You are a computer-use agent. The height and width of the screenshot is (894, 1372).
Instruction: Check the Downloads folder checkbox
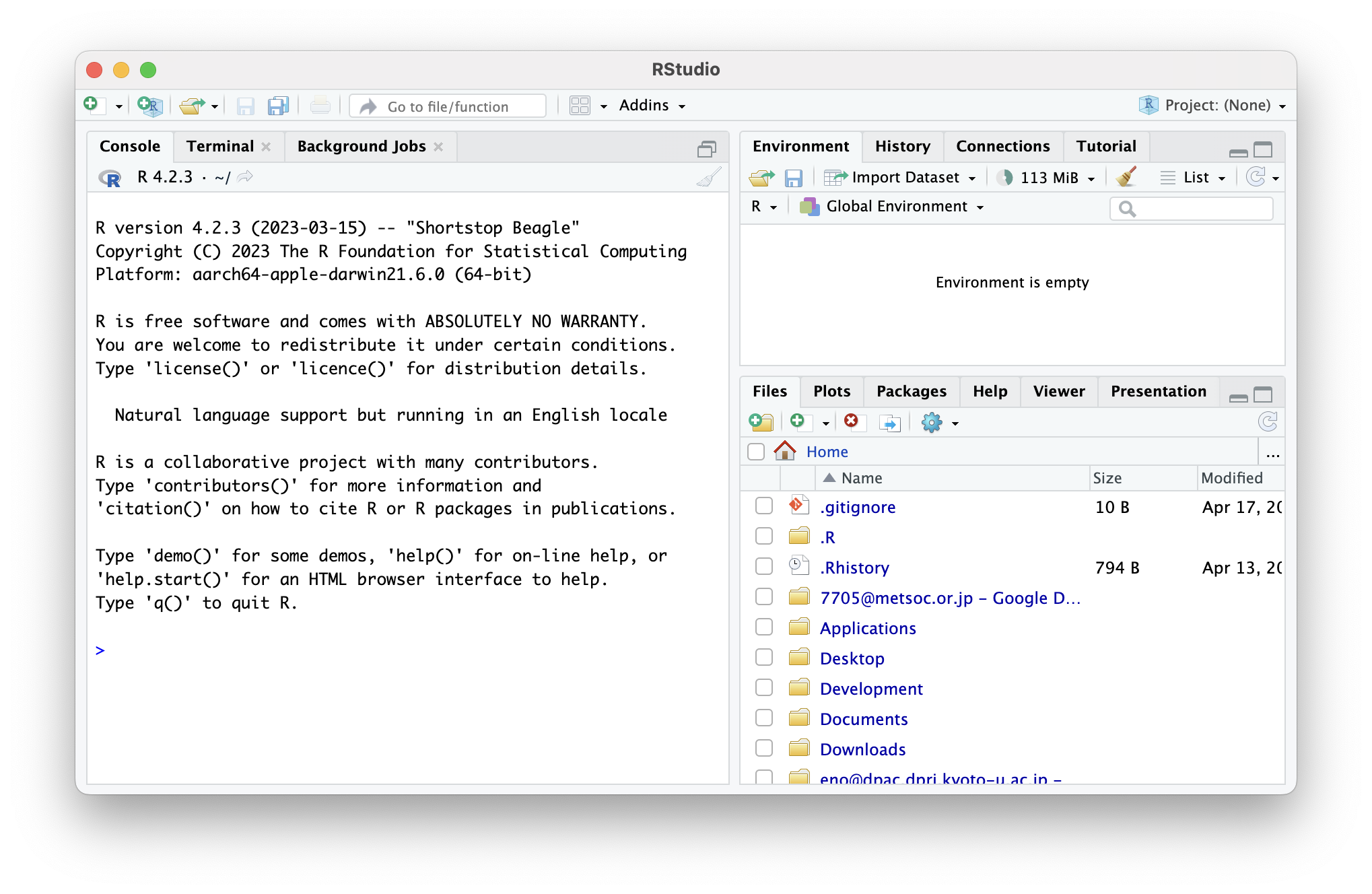click(x=764, y=748)
